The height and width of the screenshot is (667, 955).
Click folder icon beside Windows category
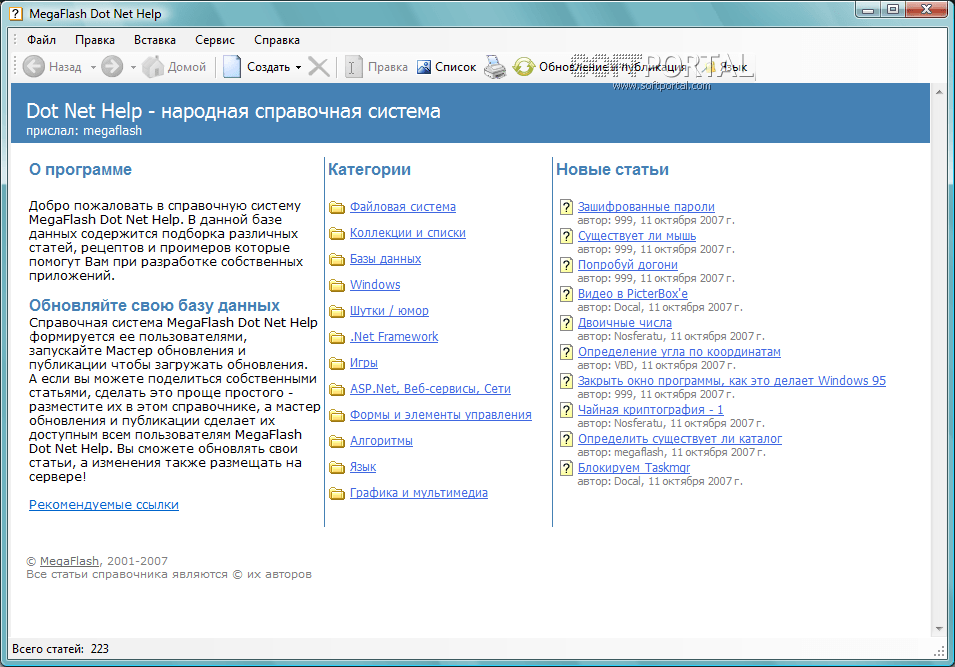tap(337, 285)
